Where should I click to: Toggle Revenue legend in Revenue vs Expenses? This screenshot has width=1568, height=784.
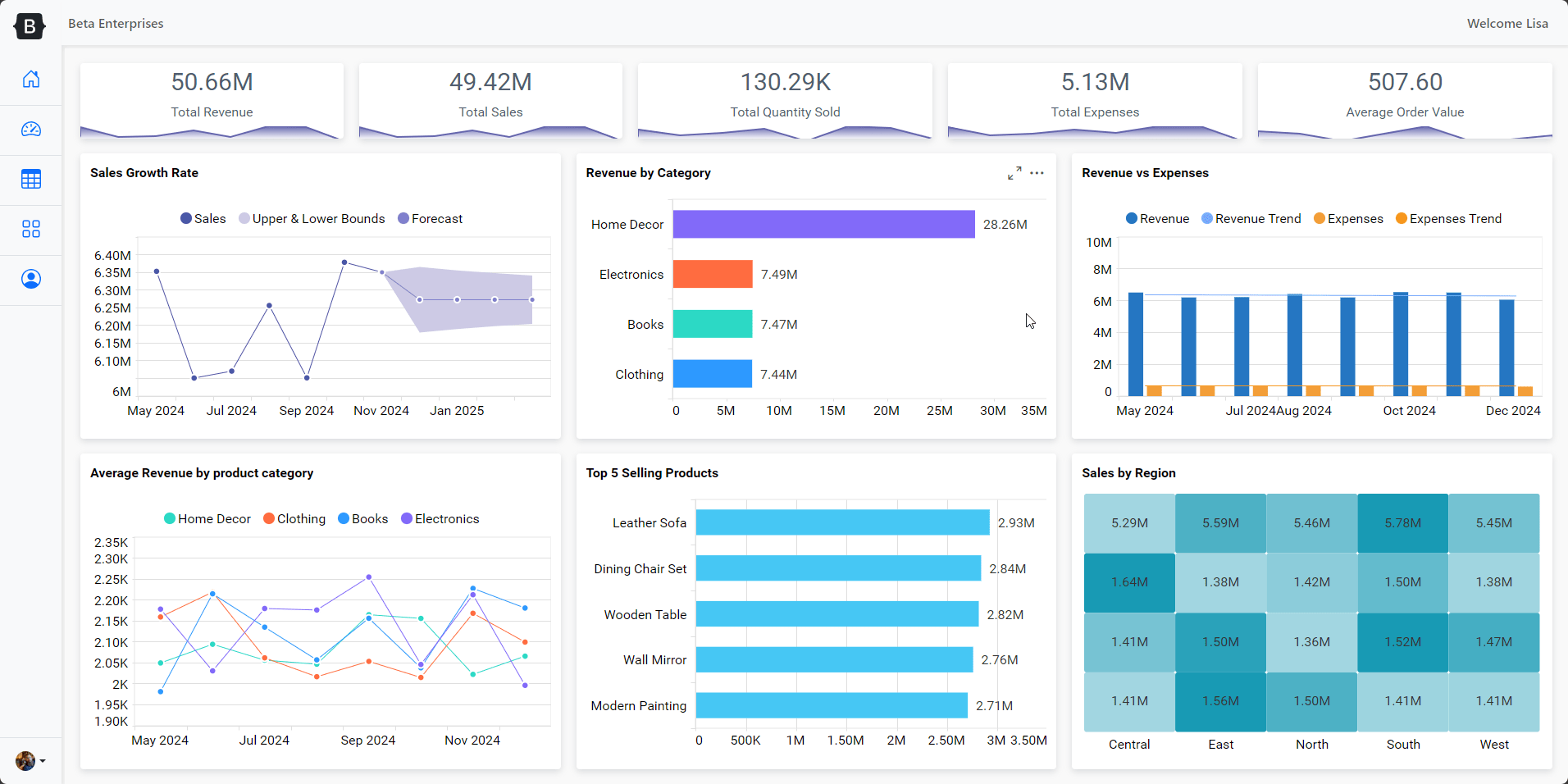click(x=1157, y=219)
